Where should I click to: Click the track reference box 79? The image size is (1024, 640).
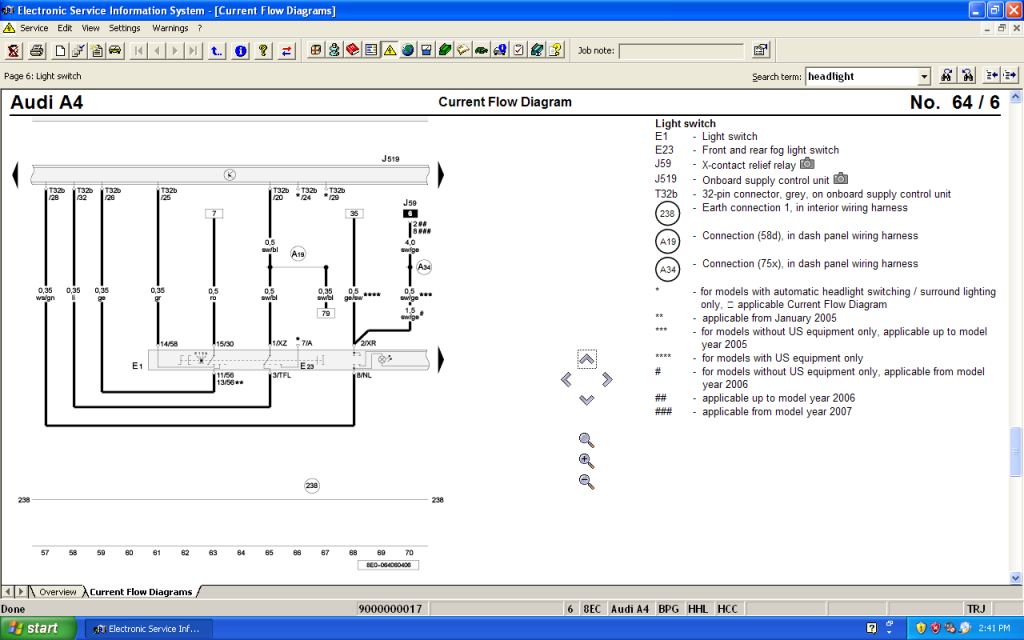325,313
